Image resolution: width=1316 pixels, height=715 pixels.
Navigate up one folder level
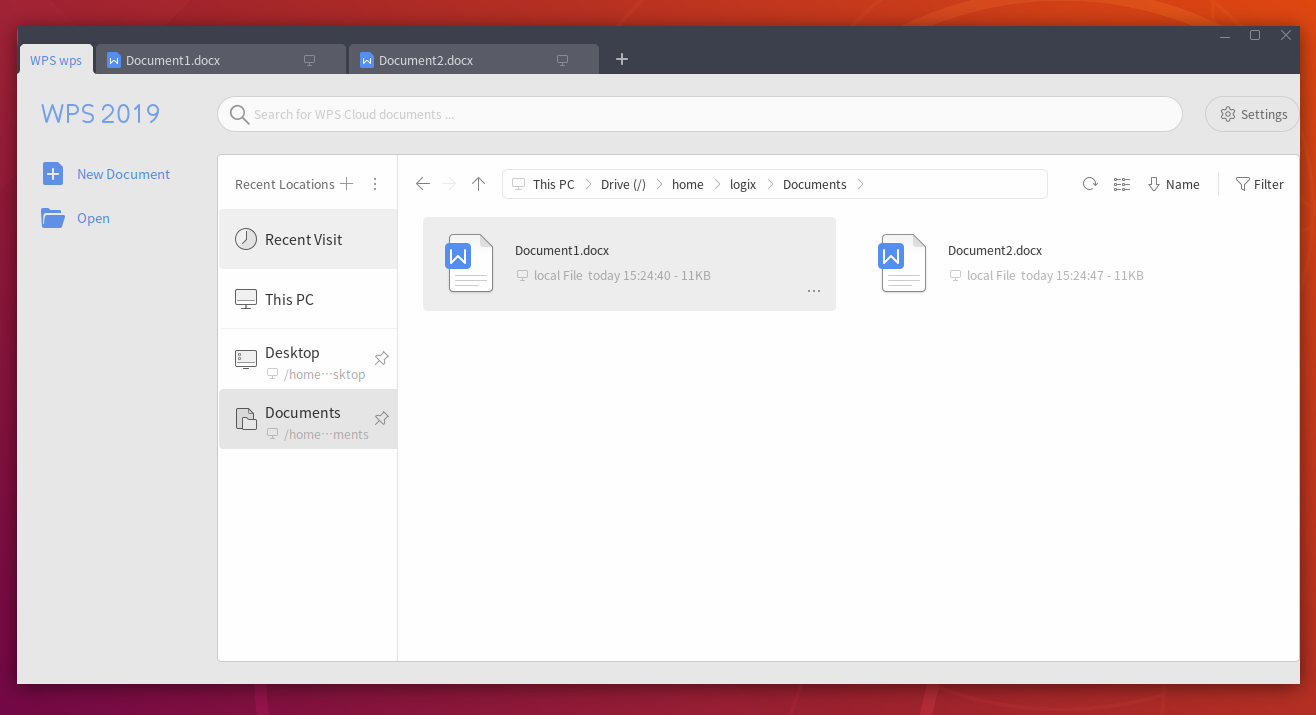(478, 184)
